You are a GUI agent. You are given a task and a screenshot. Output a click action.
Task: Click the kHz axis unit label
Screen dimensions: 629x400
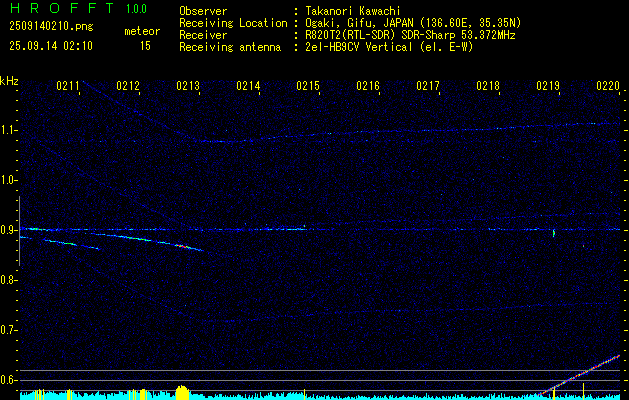tap(9, 80)
